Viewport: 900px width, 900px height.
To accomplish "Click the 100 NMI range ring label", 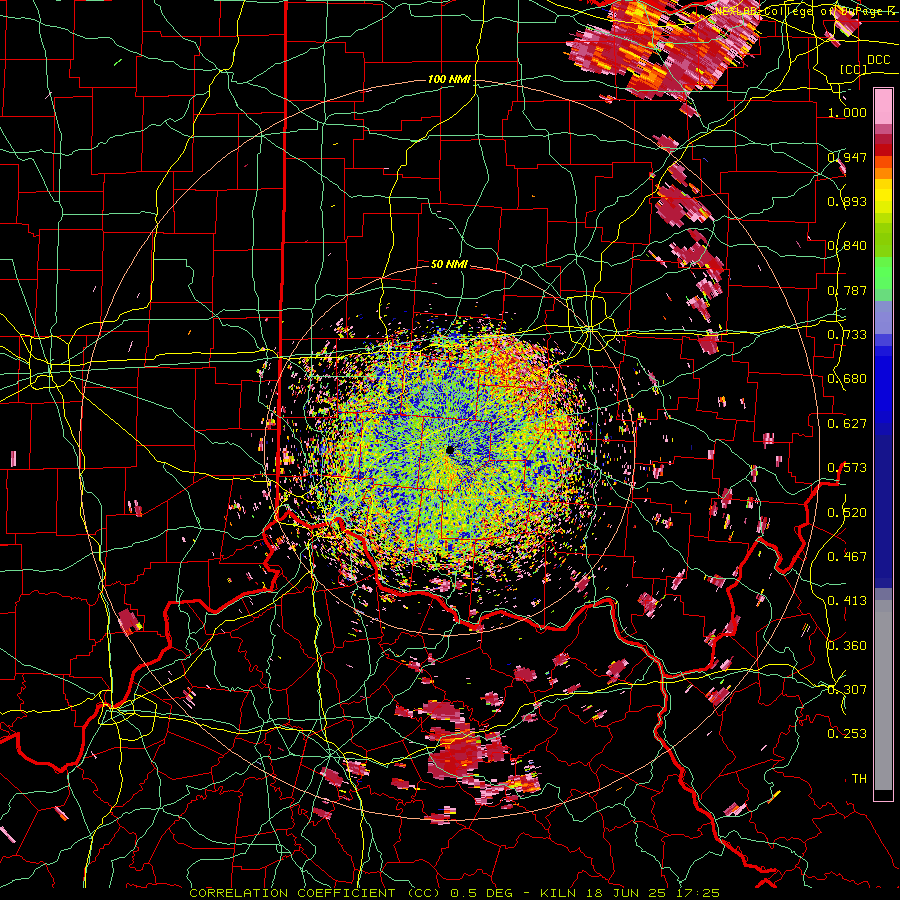I will [x=449, y=79].
